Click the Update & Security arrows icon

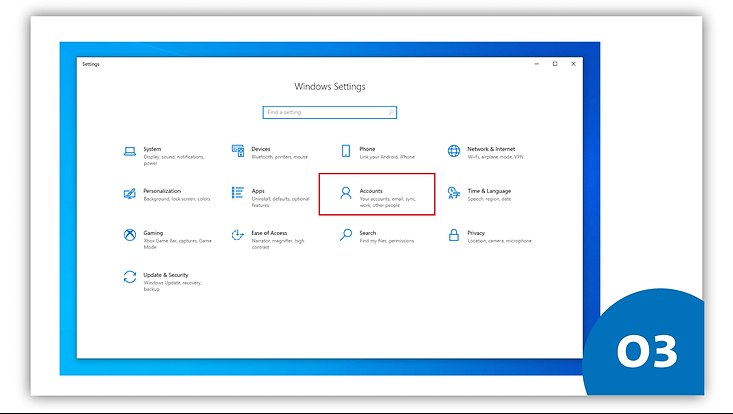[x=129, y=277]
